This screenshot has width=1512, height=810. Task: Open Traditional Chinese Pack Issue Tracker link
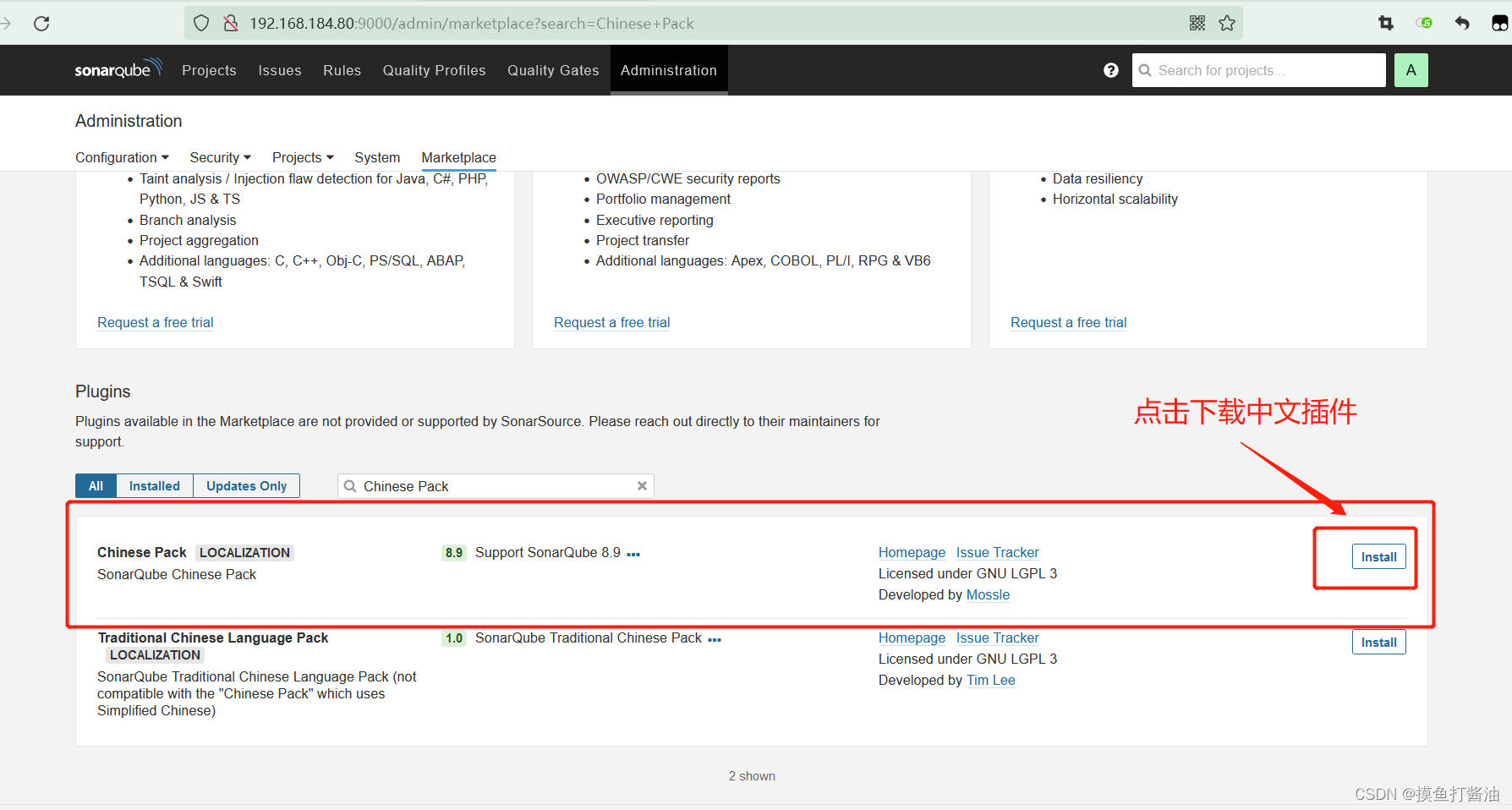(997, 638)
